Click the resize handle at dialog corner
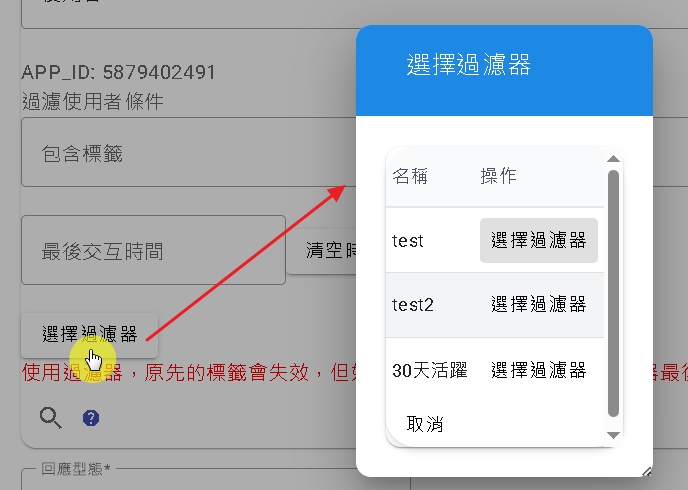Screen dimensions: 688x490 click(646, 470)
